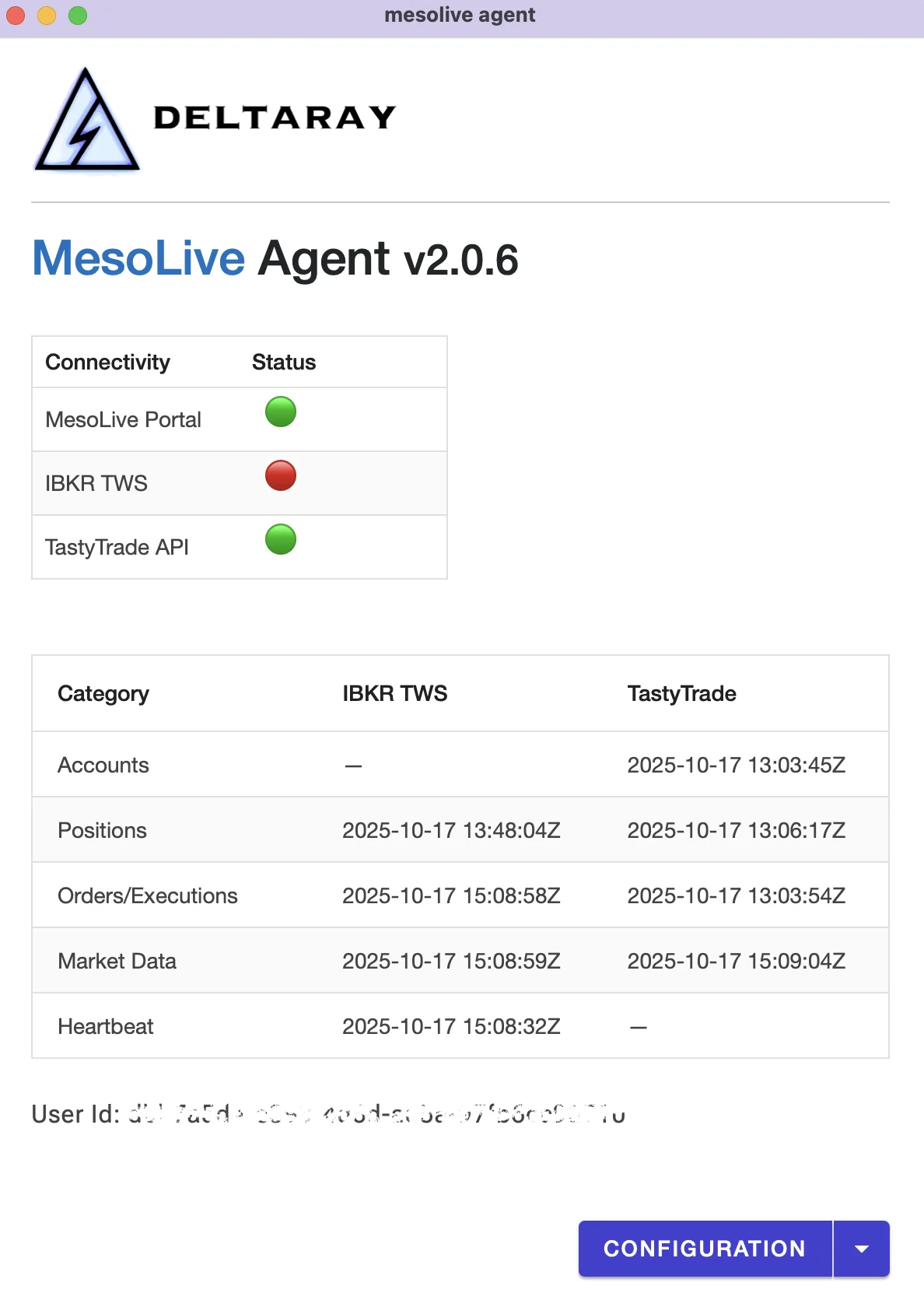
Task: Expand the dropdown next to Configuration
Action: [862, 1249]
